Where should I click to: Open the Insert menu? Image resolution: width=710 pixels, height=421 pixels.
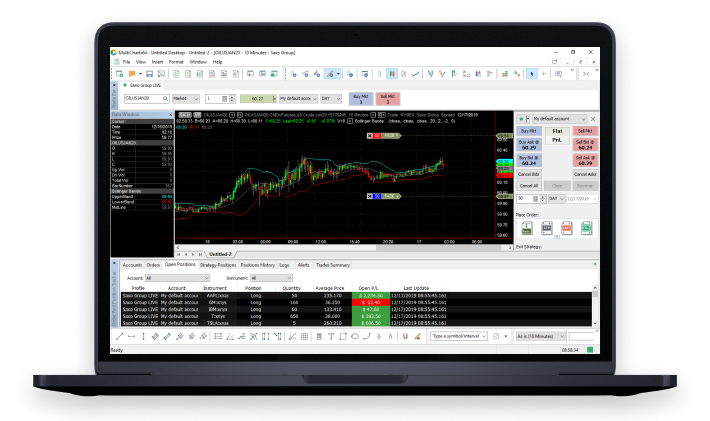click(x=157, y=62)
